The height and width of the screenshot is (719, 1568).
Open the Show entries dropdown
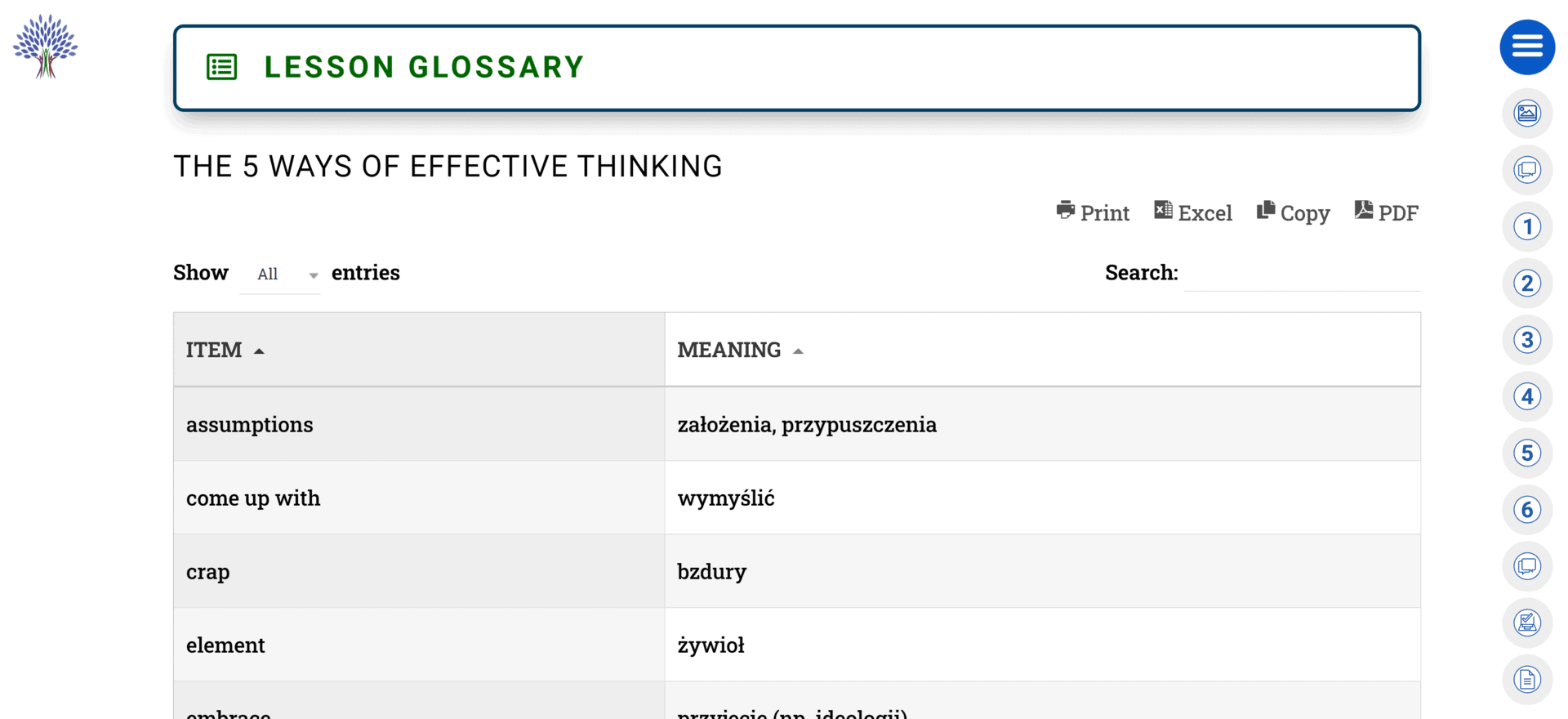[x=280, y=274]
